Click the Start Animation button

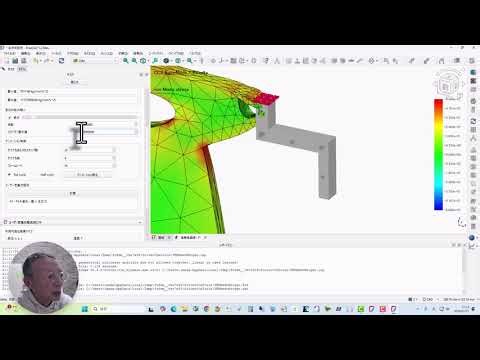[x=87, y=175]
